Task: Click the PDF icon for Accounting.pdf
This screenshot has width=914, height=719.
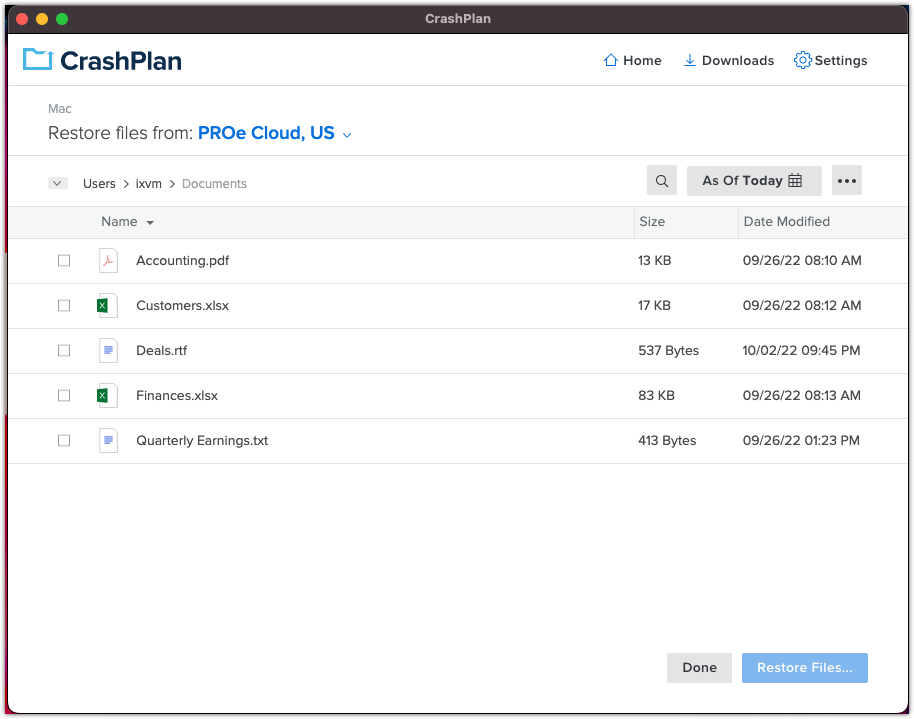Action: coord(108,261)
